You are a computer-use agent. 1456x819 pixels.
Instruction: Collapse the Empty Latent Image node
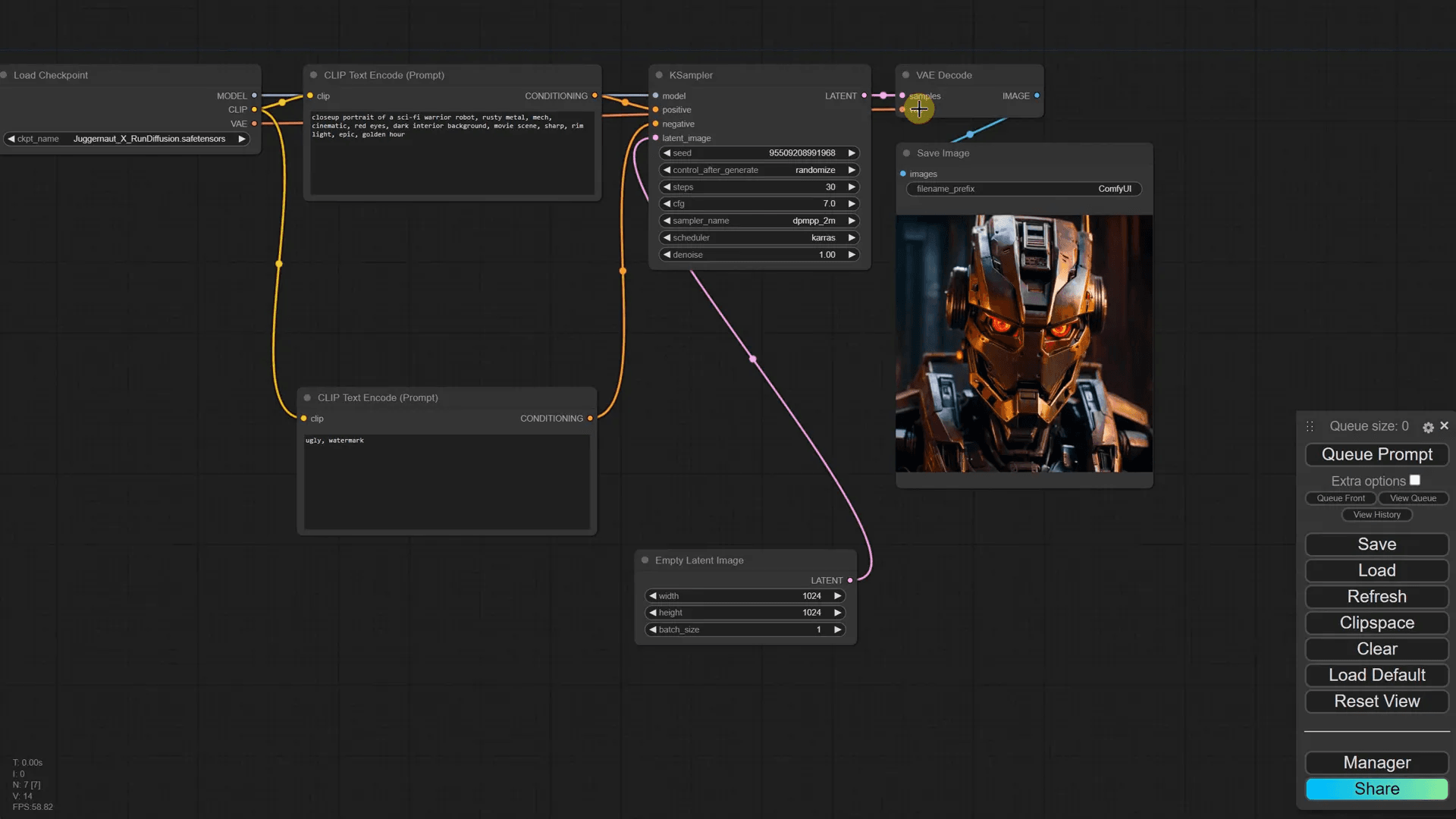(645, 560)
